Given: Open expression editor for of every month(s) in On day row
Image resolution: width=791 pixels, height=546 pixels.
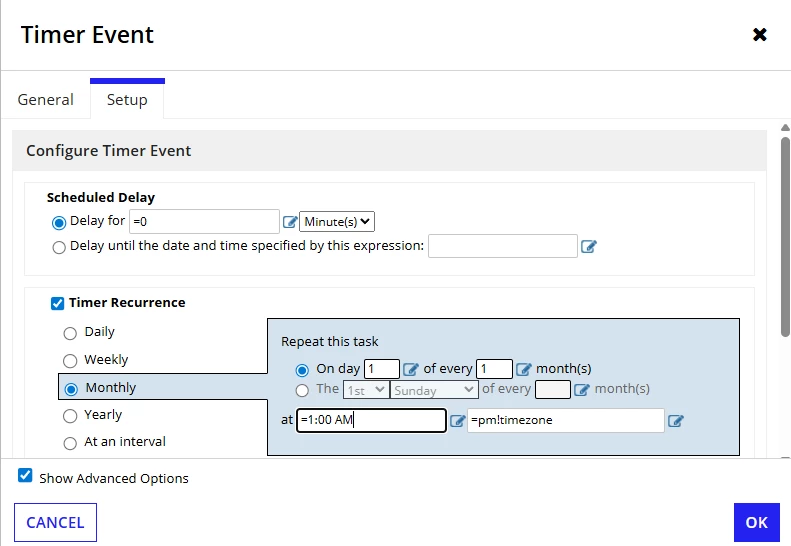Looking at the screenshot, I should coord(524,369).
